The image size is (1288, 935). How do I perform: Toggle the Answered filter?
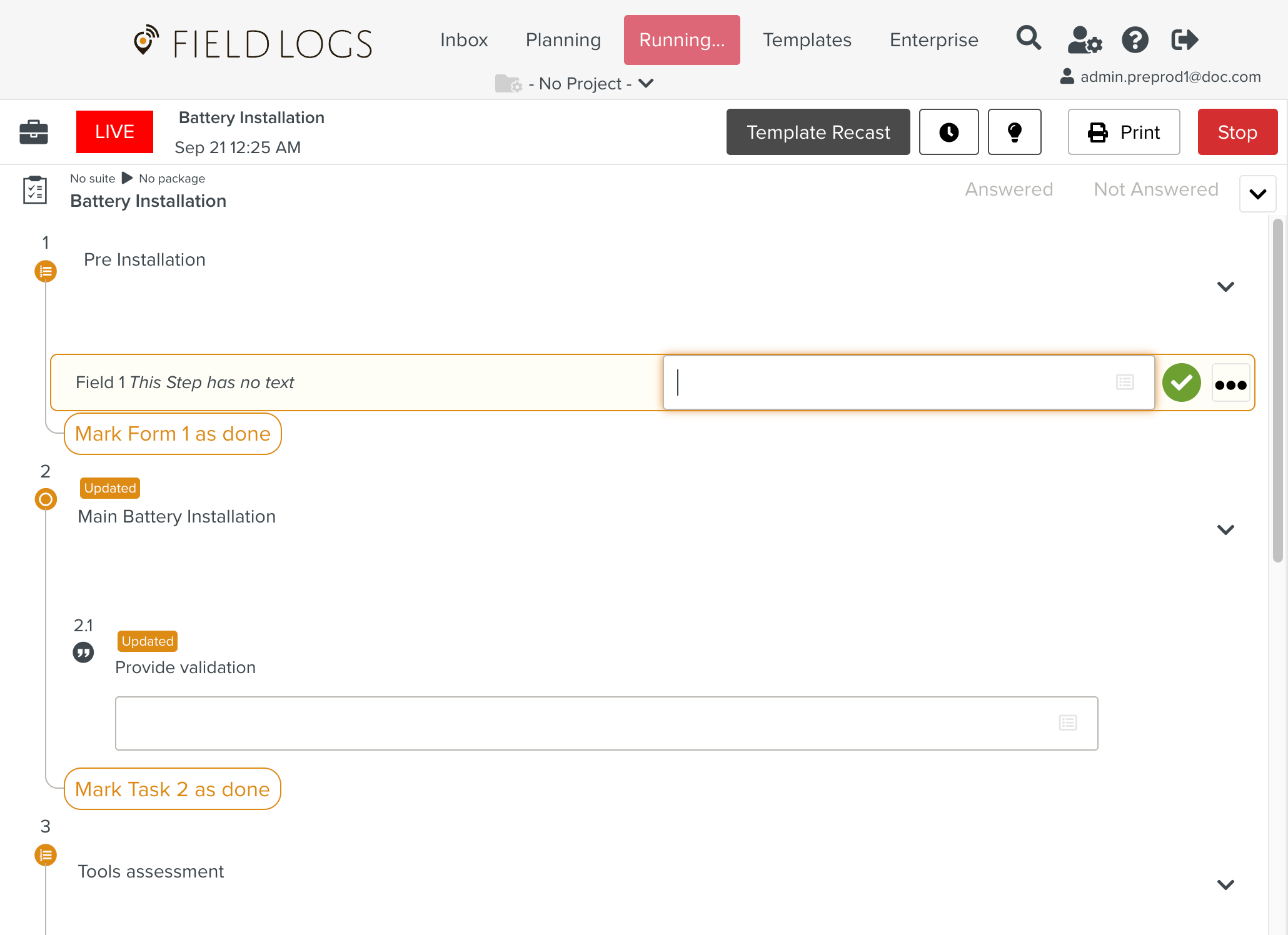(x=1009, y=189)
